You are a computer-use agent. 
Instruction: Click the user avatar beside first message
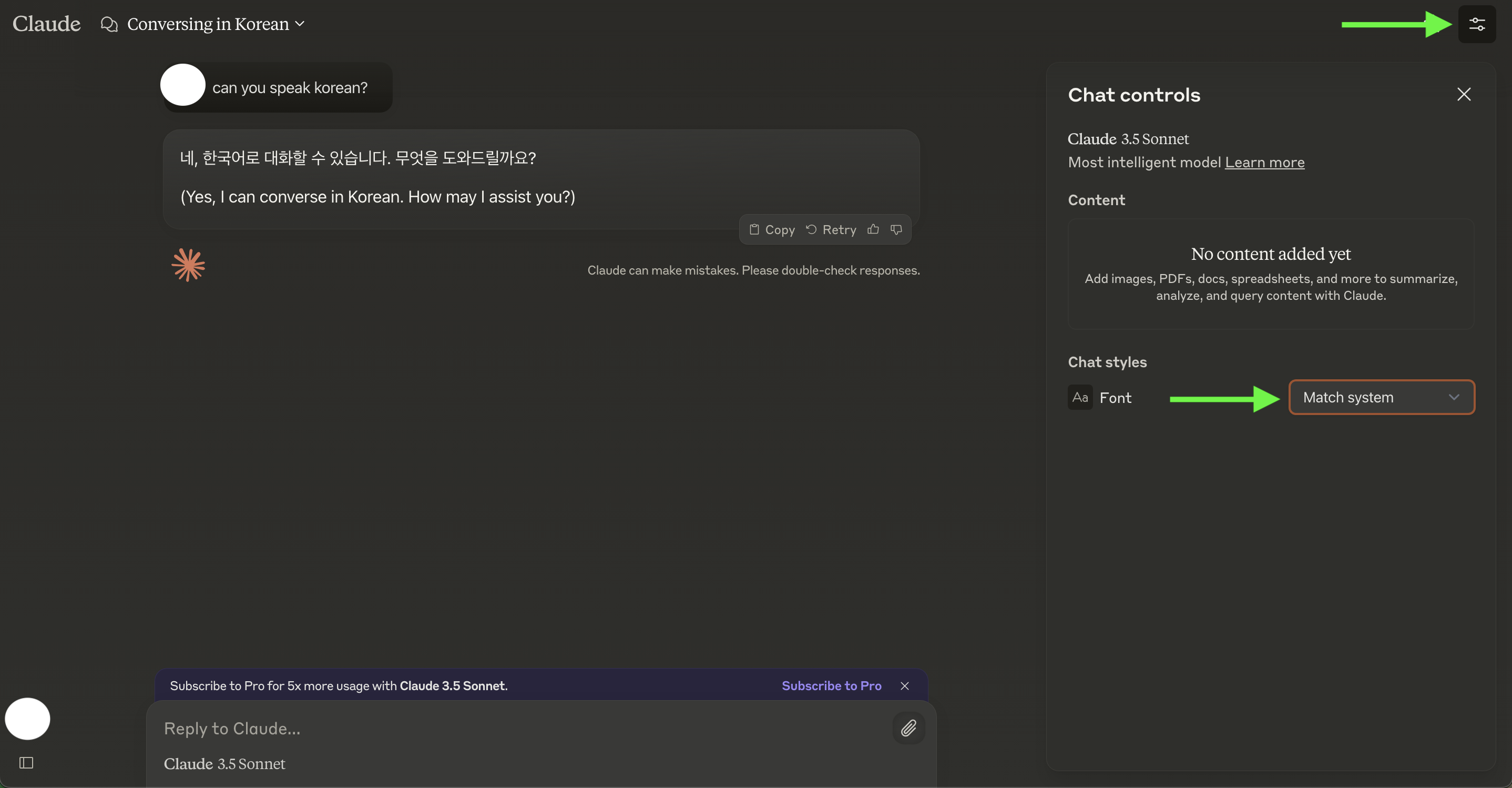(182, 85)
